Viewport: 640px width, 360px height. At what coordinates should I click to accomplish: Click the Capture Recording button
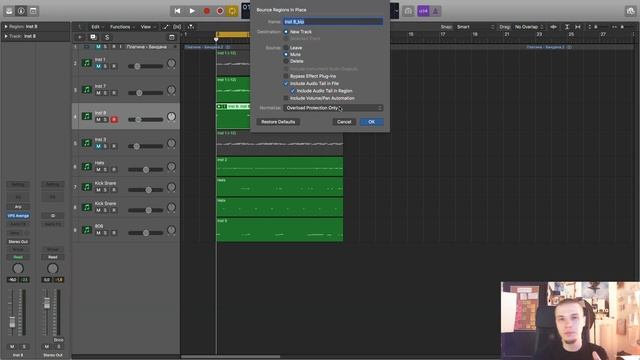click(220, 11)
